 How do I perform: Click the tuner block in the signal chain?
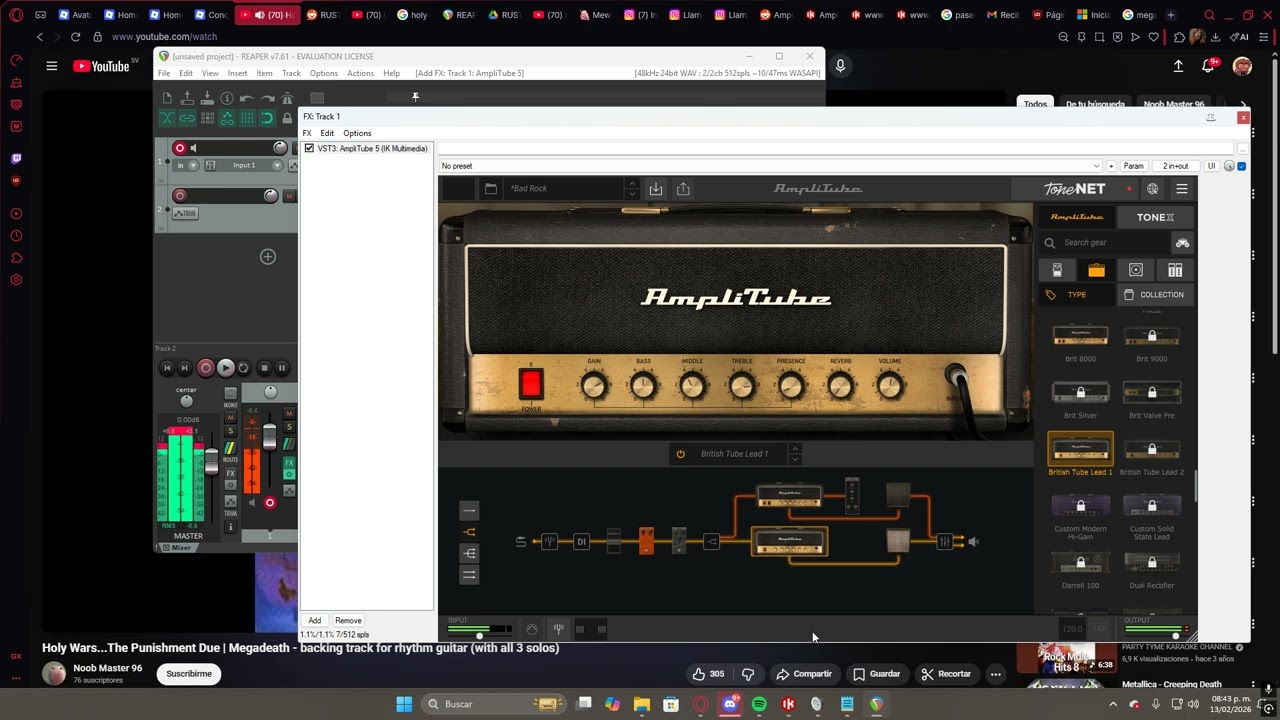coord(549,542)
